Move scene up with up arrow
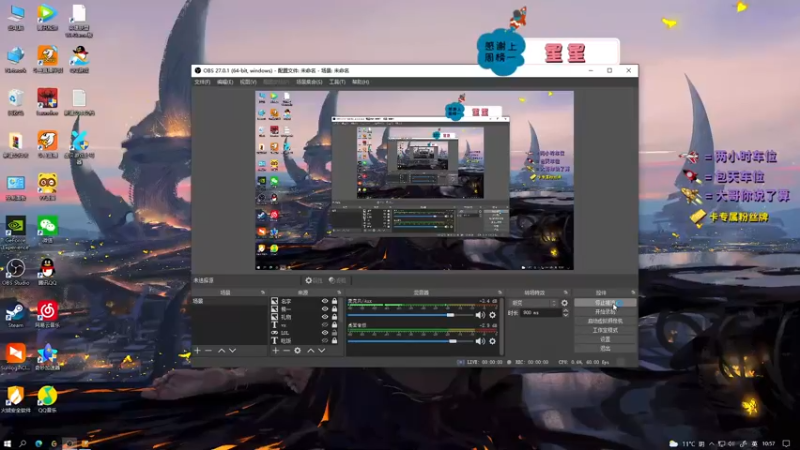 pyautogui.click(x=221, y=351)
